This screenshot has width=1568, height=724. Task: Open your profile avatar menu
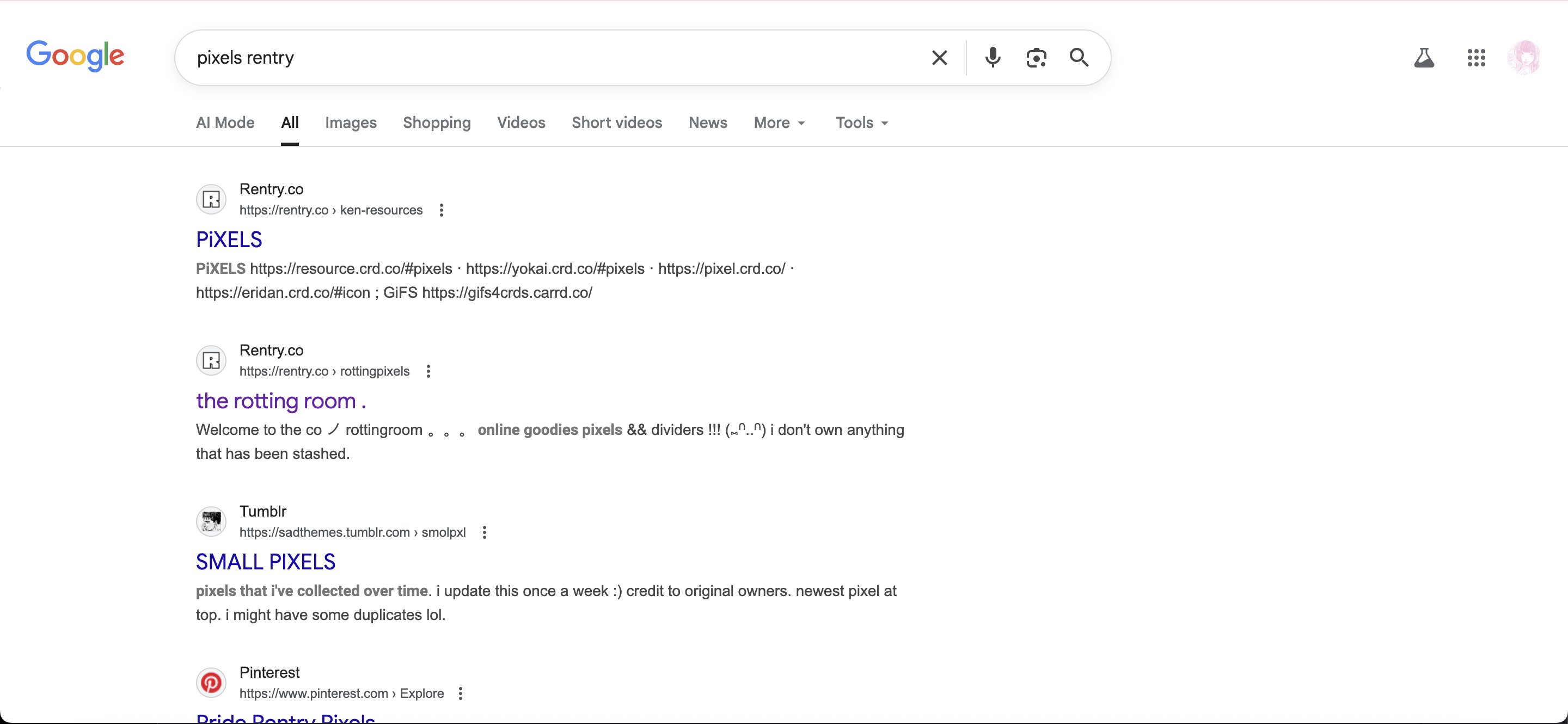coord(1526,57)
